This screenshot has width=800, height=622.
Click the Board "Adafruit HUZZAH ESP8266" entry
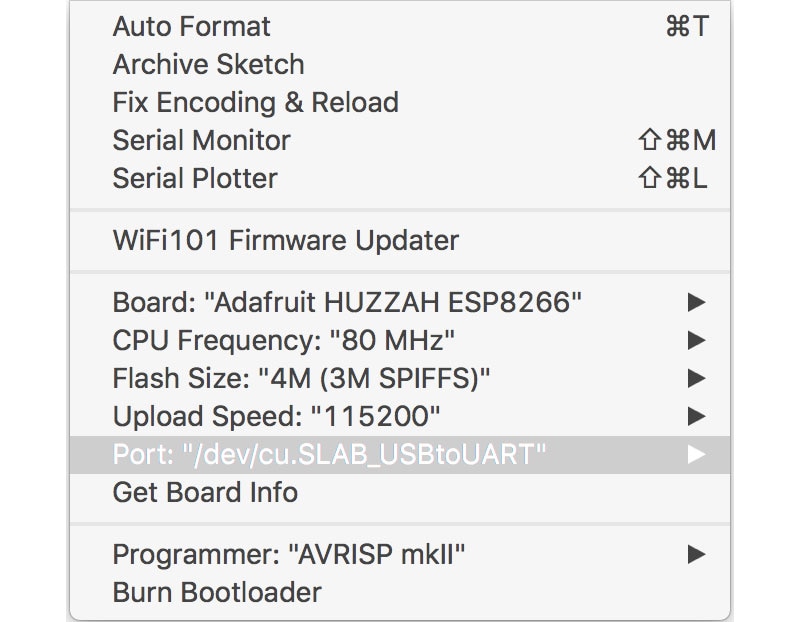tap(347, 302)
